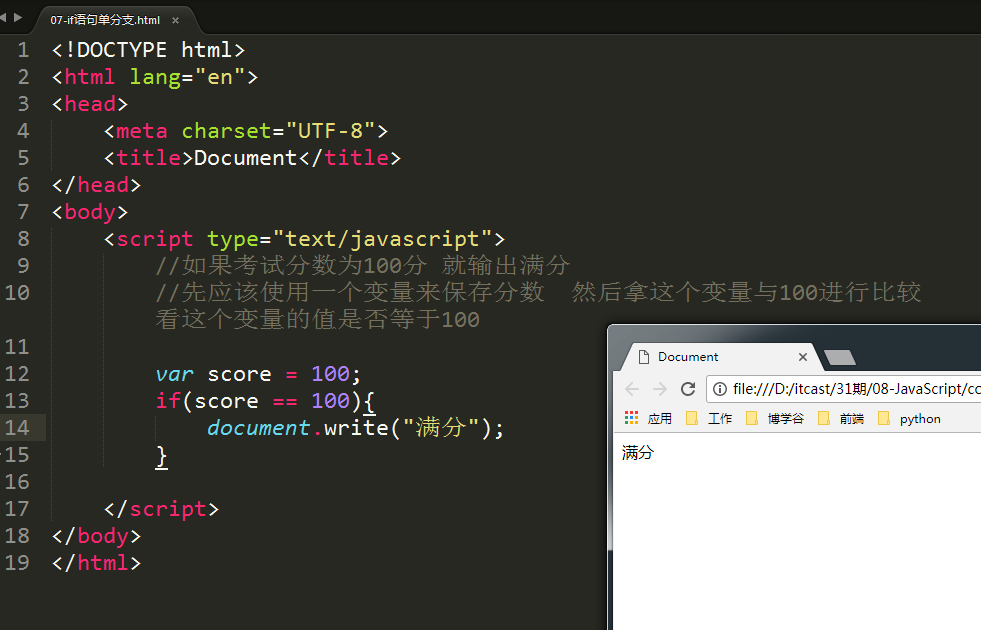Click the charset="UTF-8" attribute text
The width and height of the screenshot is (981, 630).
(x=278, y=131)
